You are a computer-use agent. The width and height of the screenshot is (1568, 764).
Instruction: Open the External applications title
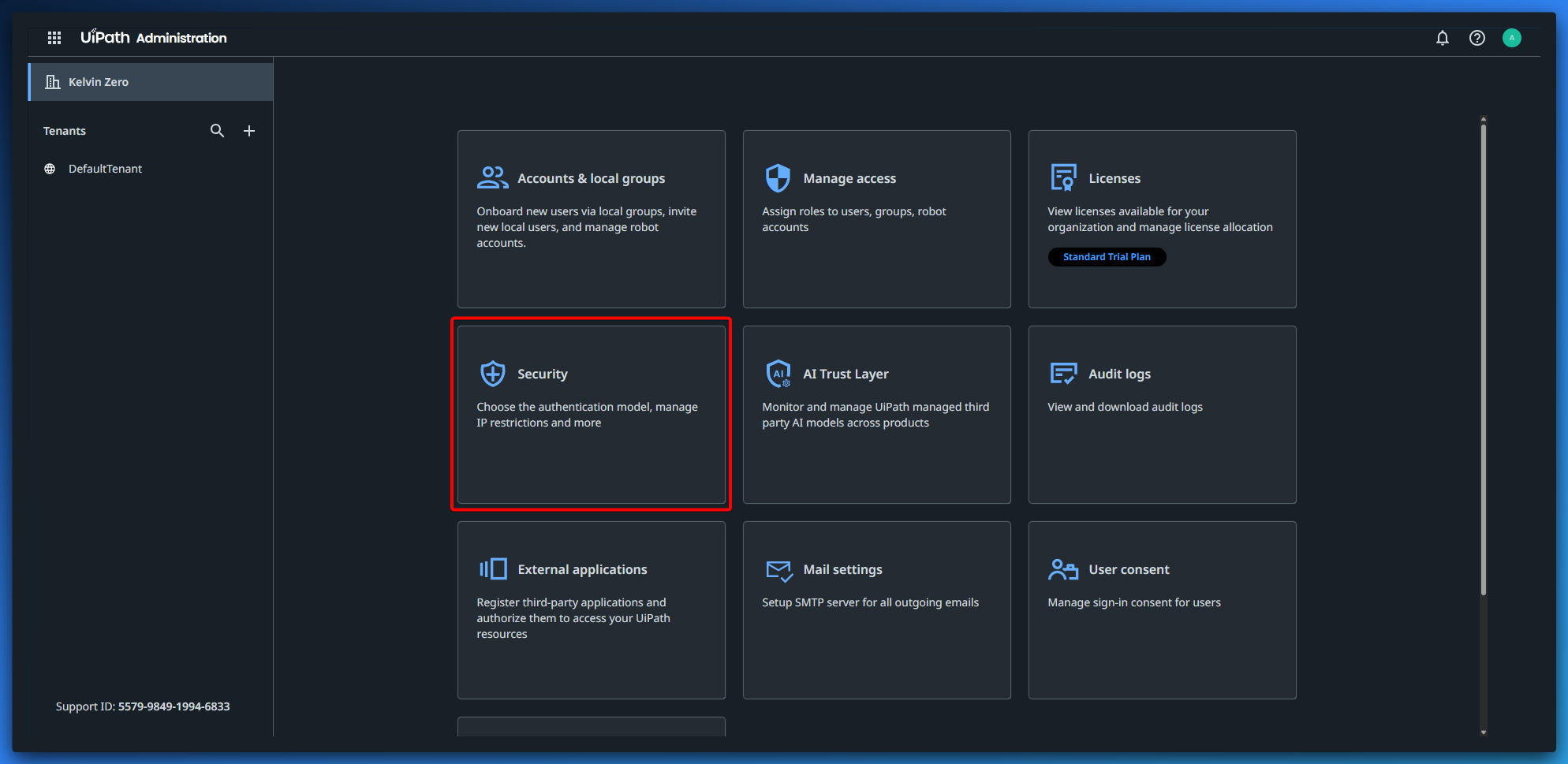[582, 570]
